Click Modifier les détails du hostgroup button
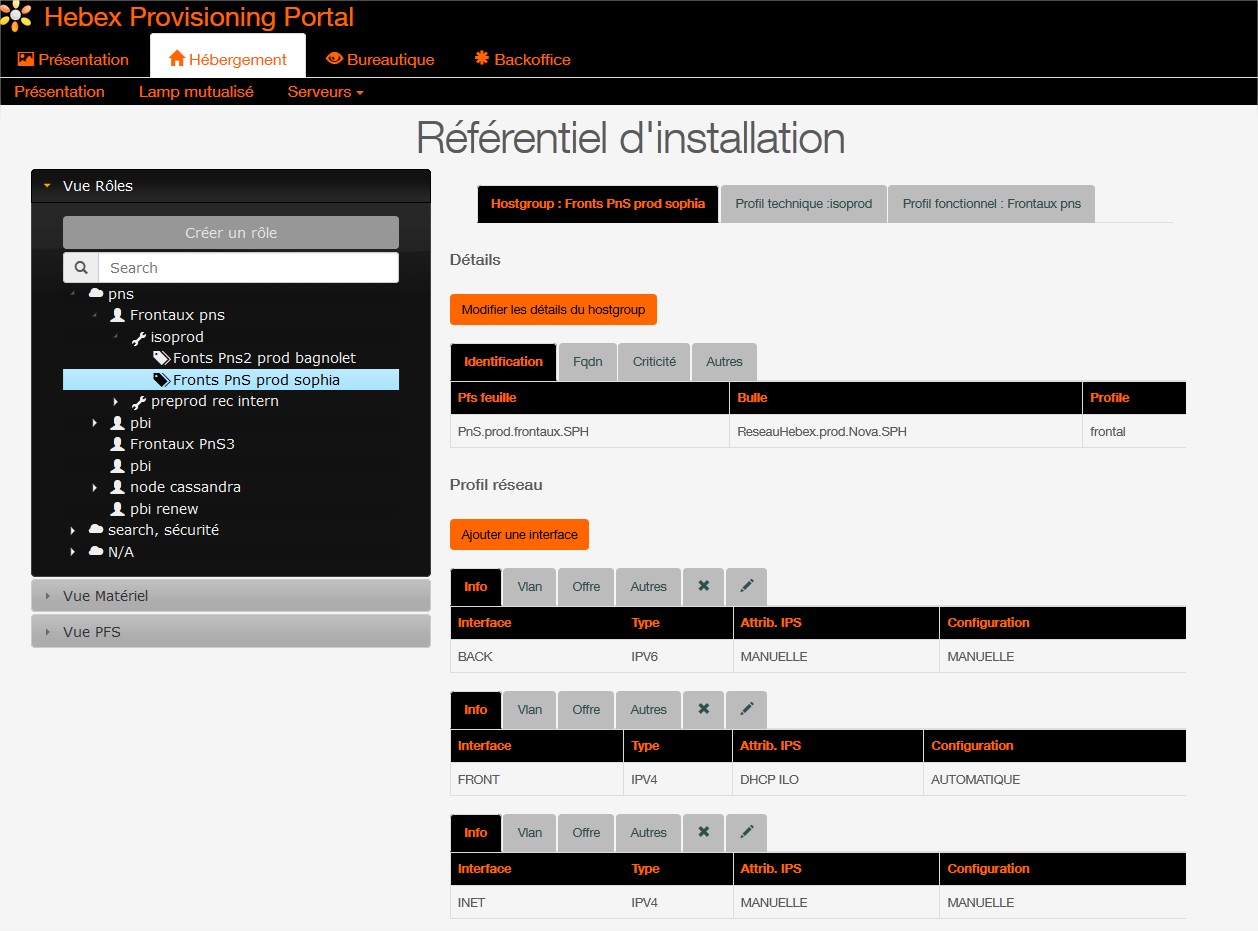This screenshot has width=1258, height=931. point(553,310)
